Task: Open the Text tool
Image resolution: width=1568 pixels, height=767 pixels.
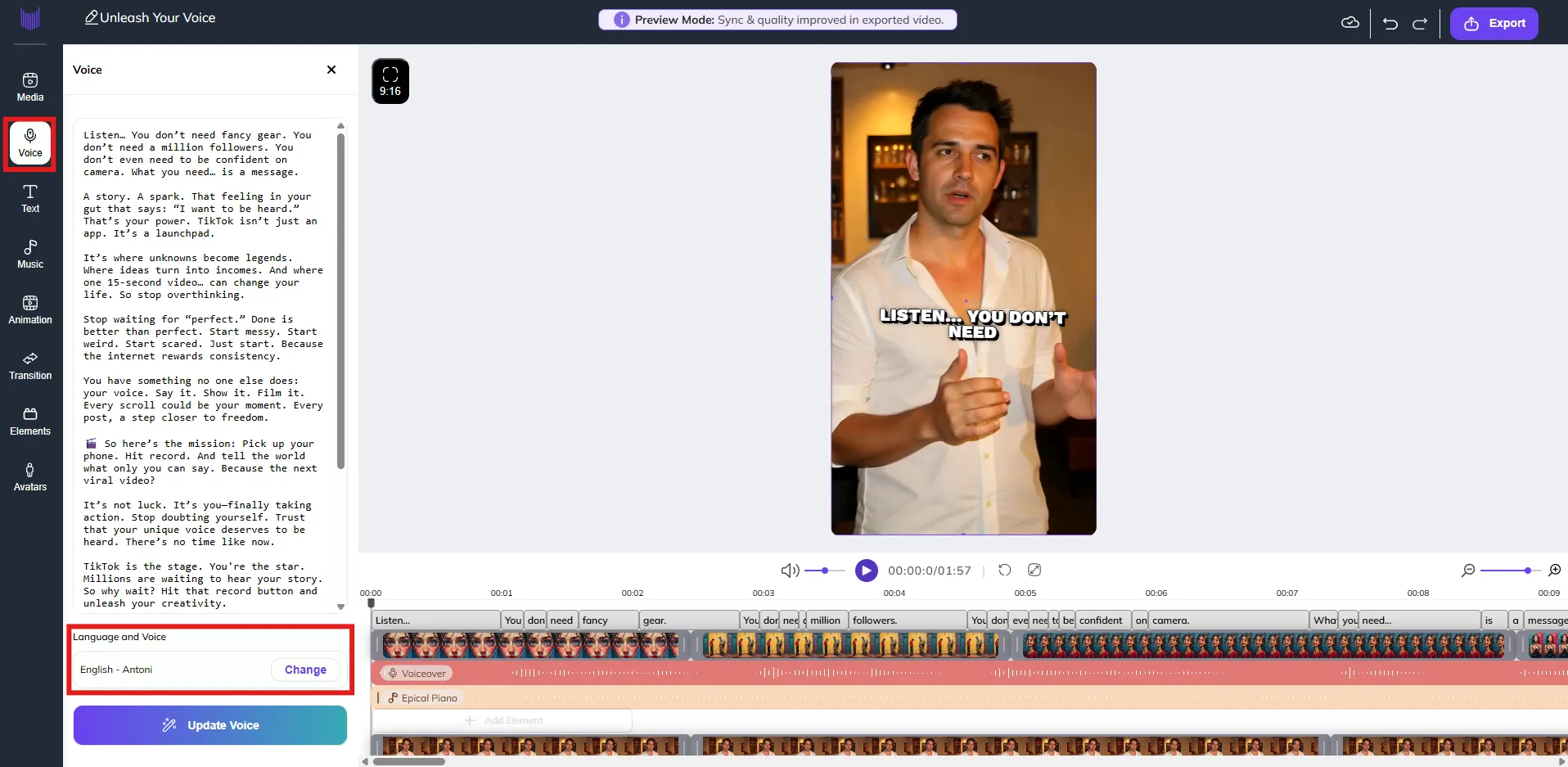Action: click(30, 198)
